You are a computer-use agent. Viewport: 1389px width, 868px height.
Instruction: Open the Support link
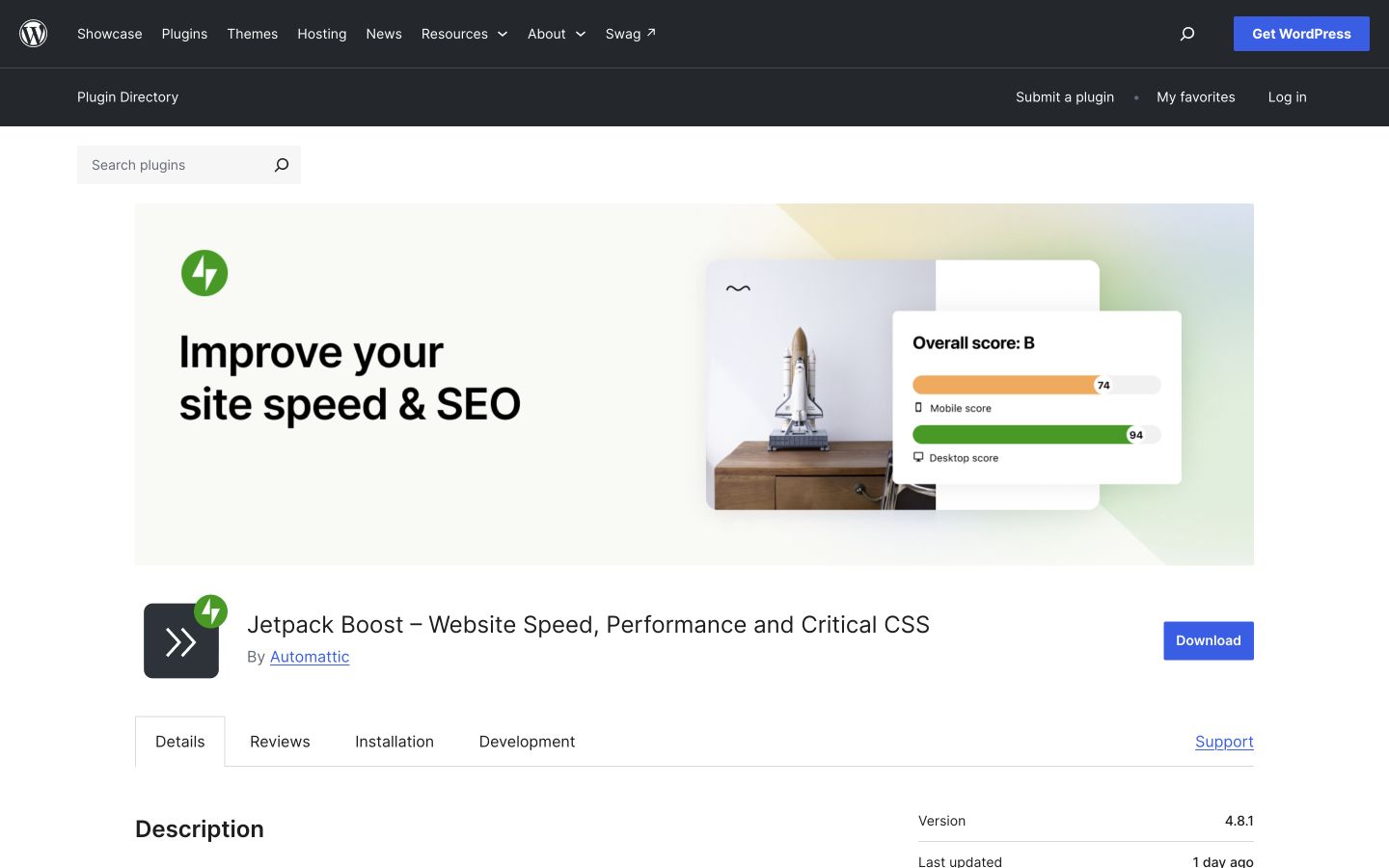(1224, 742)
